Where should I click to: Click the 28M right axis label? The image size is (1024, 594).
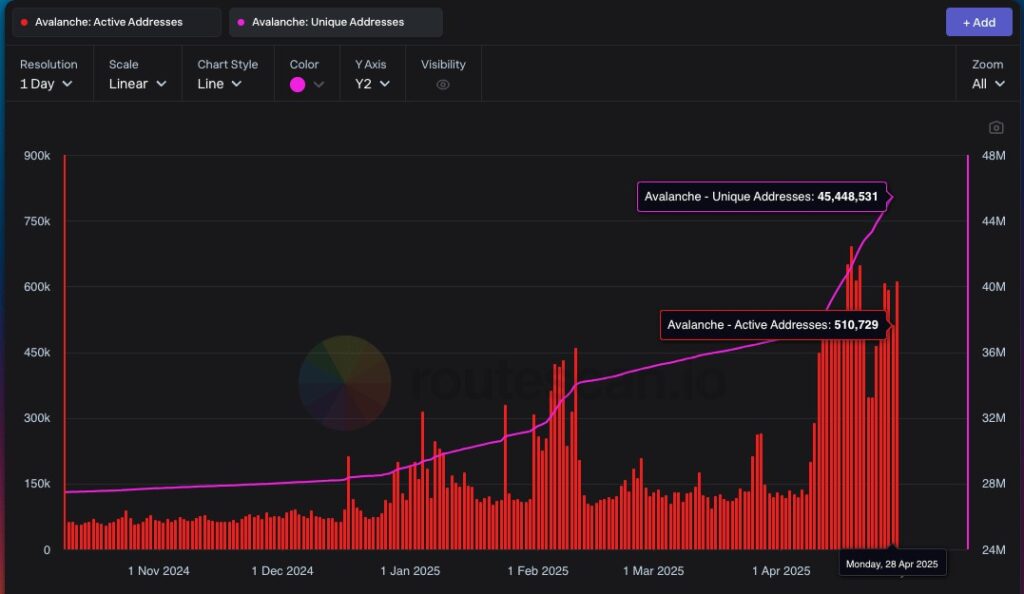click(993, 484)
